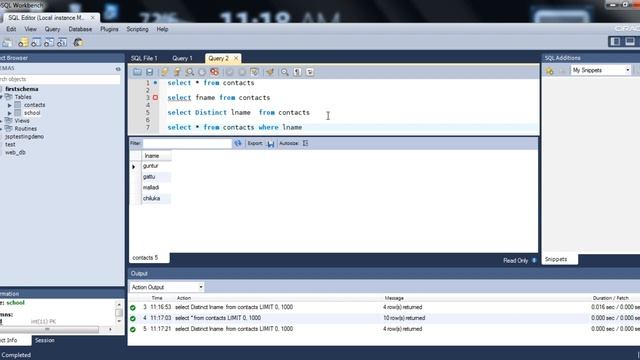Run explain plan magnifier icon
The height and width of the screenshot is (360, 640).
(190, 72)
